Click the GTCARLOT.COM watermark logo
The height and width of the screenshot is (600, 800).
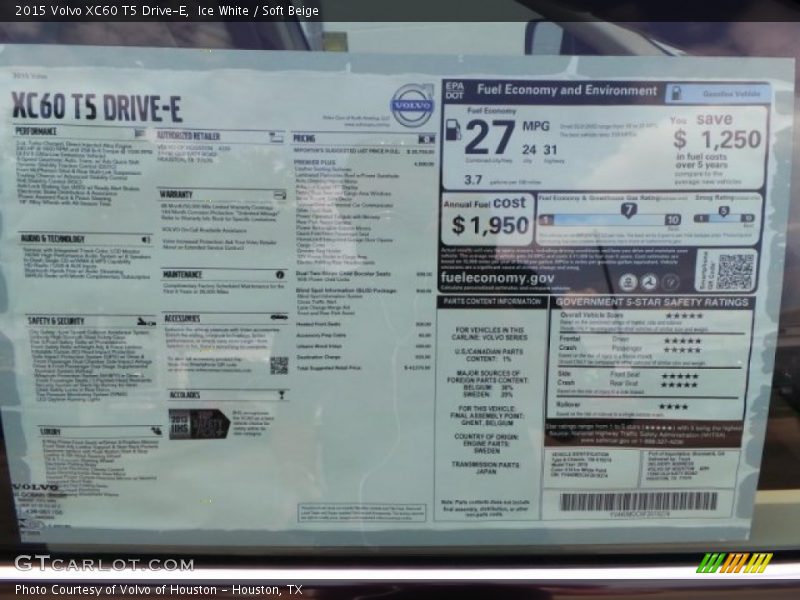point(104,564)
